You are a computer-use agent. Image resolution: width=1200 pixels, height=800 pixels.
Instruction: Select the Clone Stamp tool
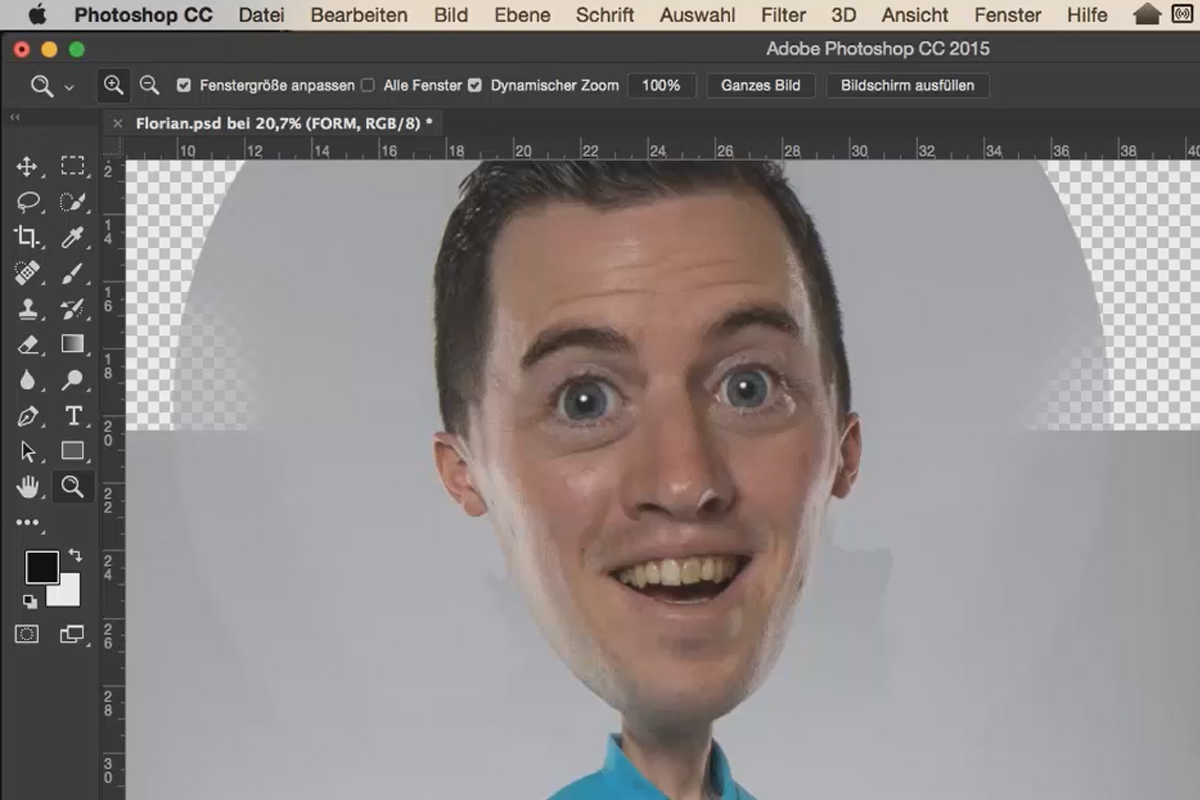click(27, 309)
